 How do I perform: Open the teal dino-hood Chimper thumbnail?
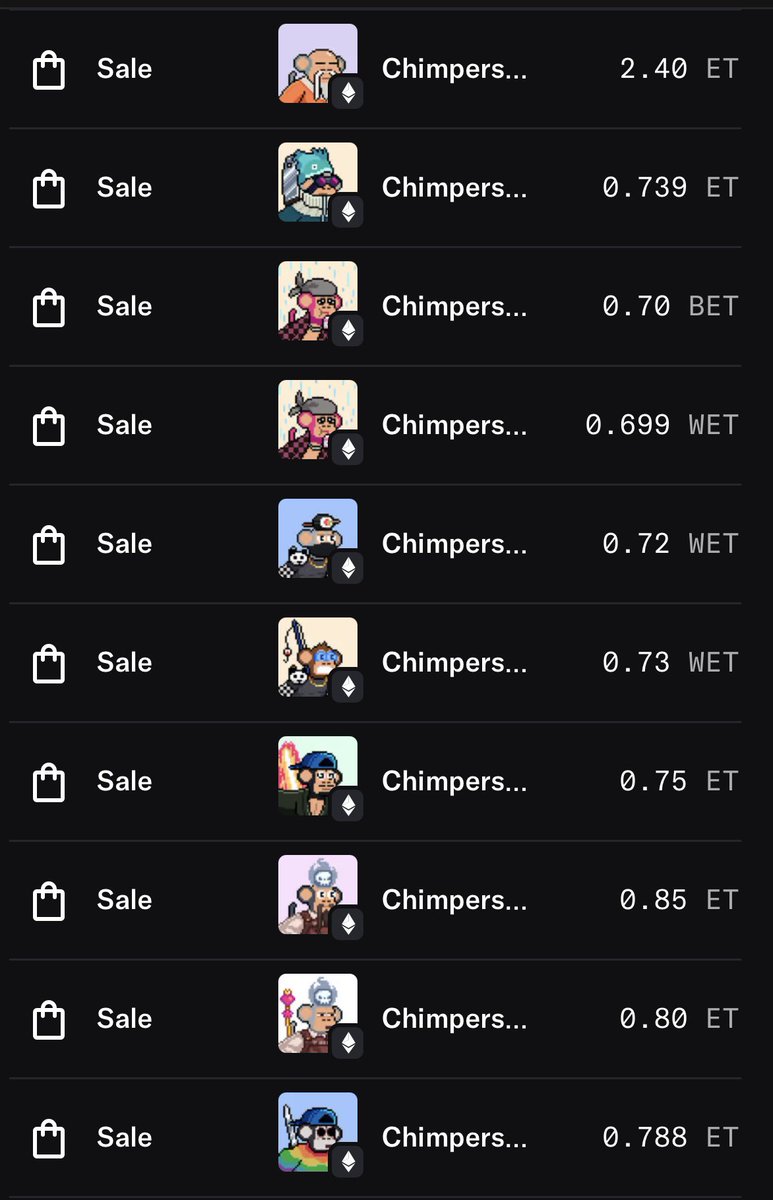318,183
